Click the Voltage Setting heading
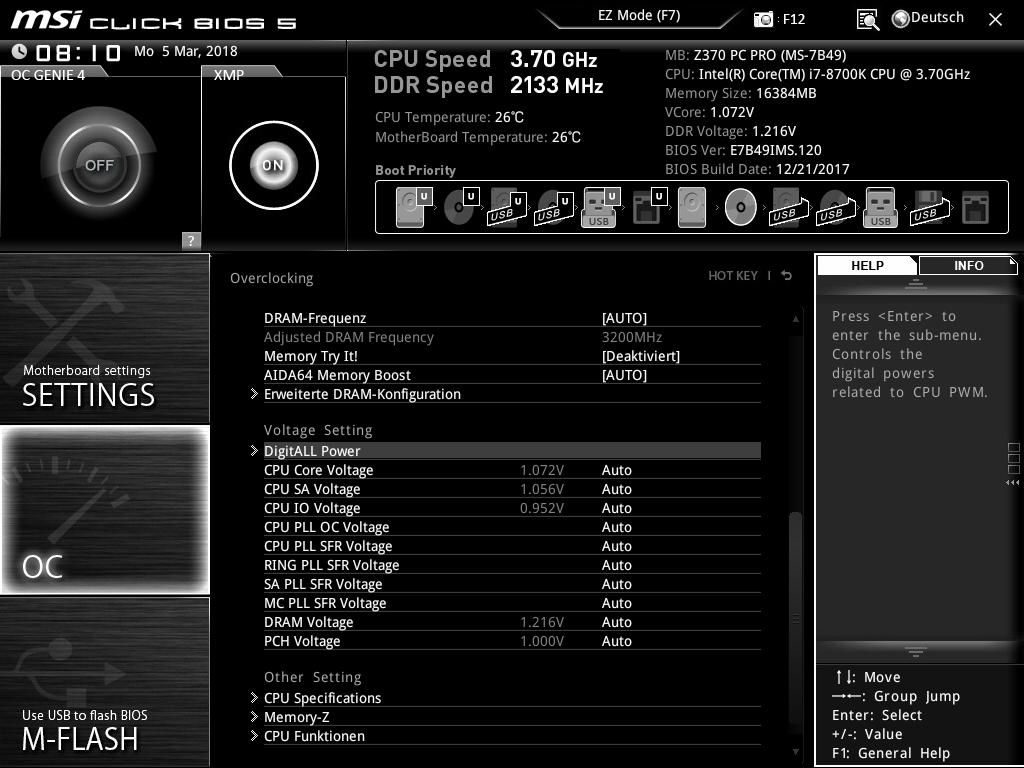The height and width of the screenshot is (768, 1024). tap(318, 430)
